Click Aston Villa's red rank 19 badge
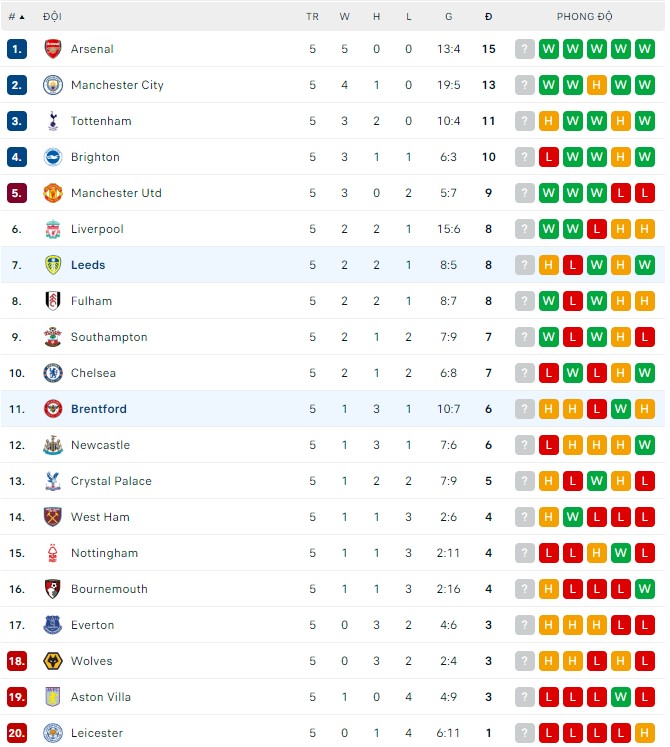 (16, 697)
